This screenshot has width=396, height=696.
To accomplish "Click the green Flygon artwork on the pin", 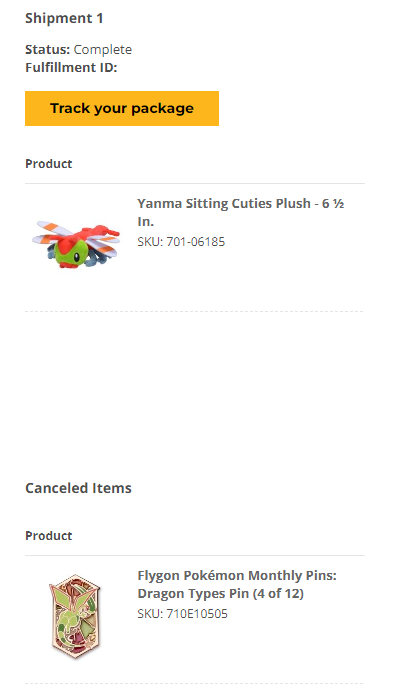I will [76, 616].
